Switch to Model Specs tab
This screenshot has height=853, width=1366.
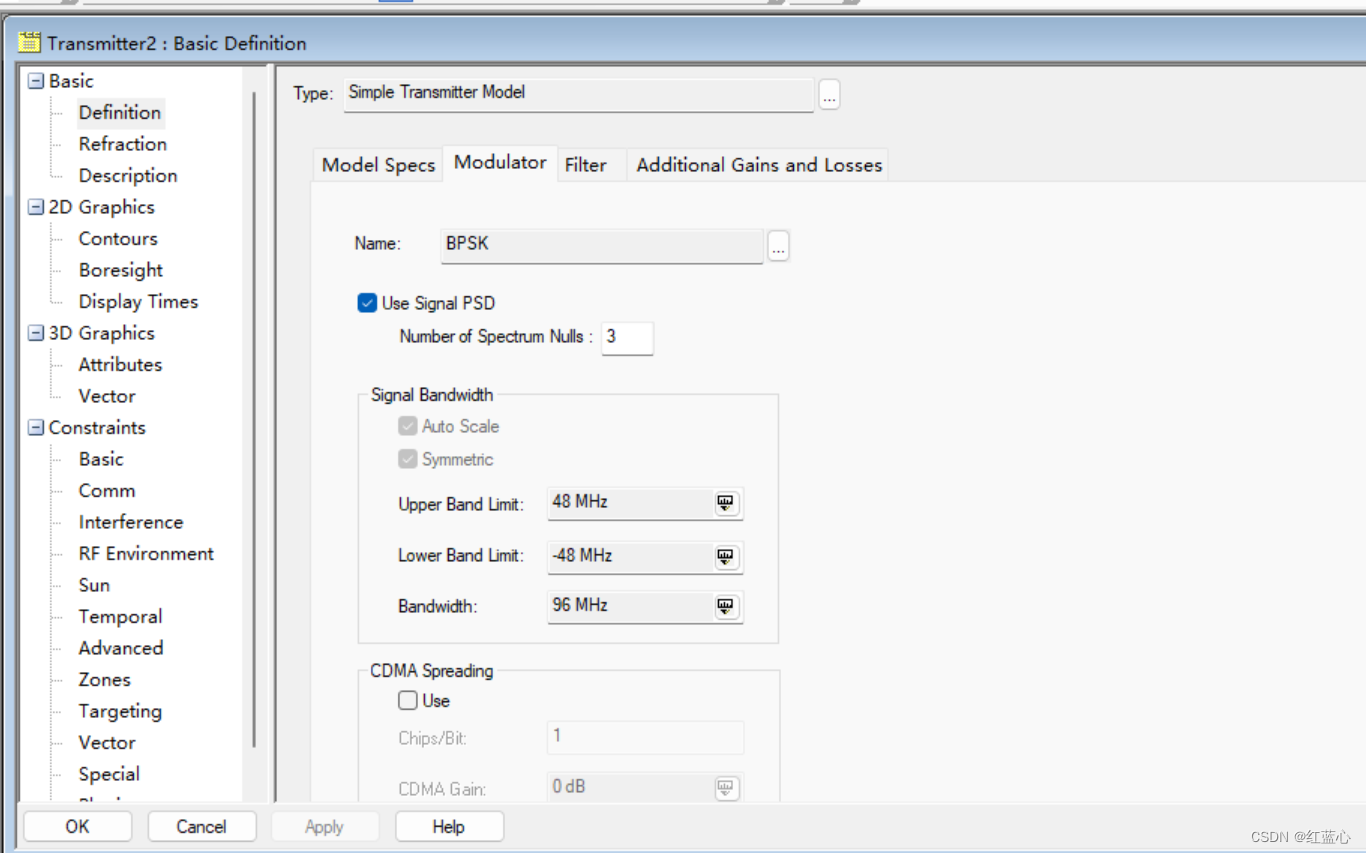(x=378, y=165)
